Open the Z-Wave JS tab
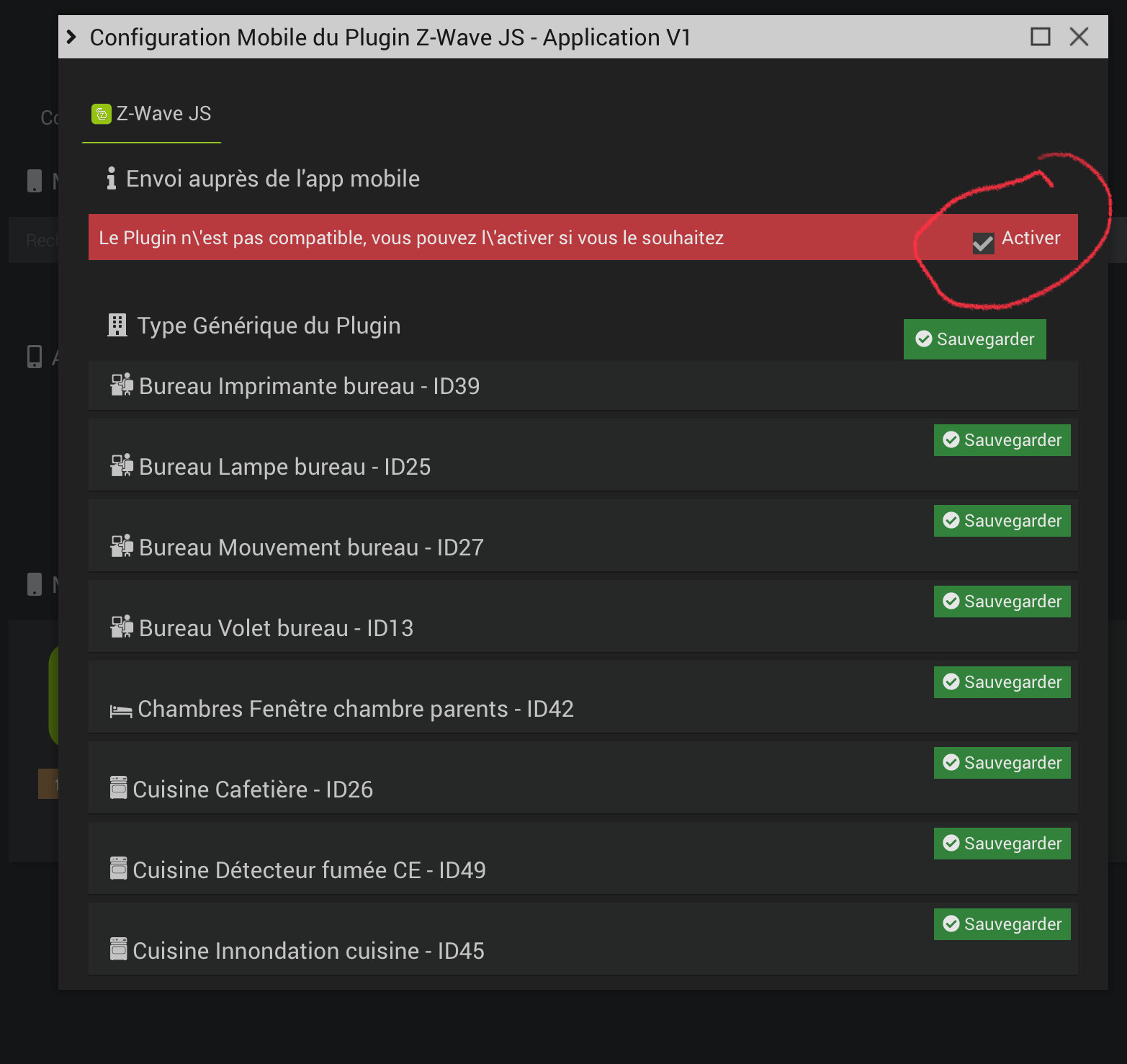The width and height of the screenshot is (1127, 1064). coord(151,114)
